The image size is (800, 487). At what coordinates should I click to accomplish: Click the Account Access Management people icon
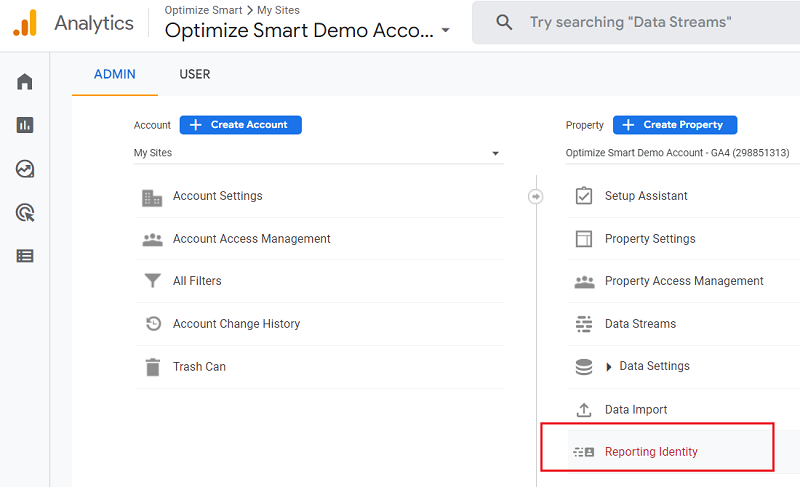tap(153, 240)
